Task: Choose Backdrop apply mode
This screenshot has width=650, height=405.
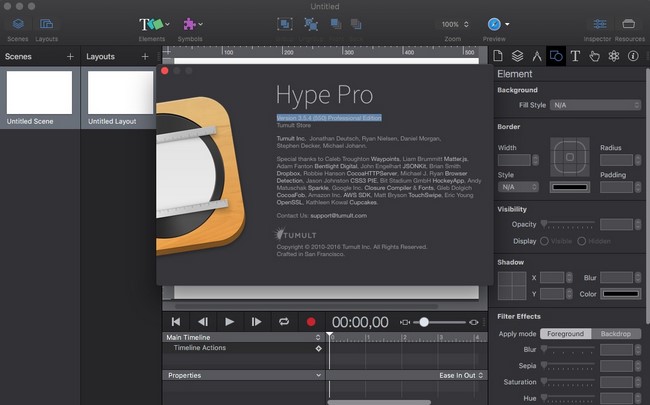Action: (616, 334)
